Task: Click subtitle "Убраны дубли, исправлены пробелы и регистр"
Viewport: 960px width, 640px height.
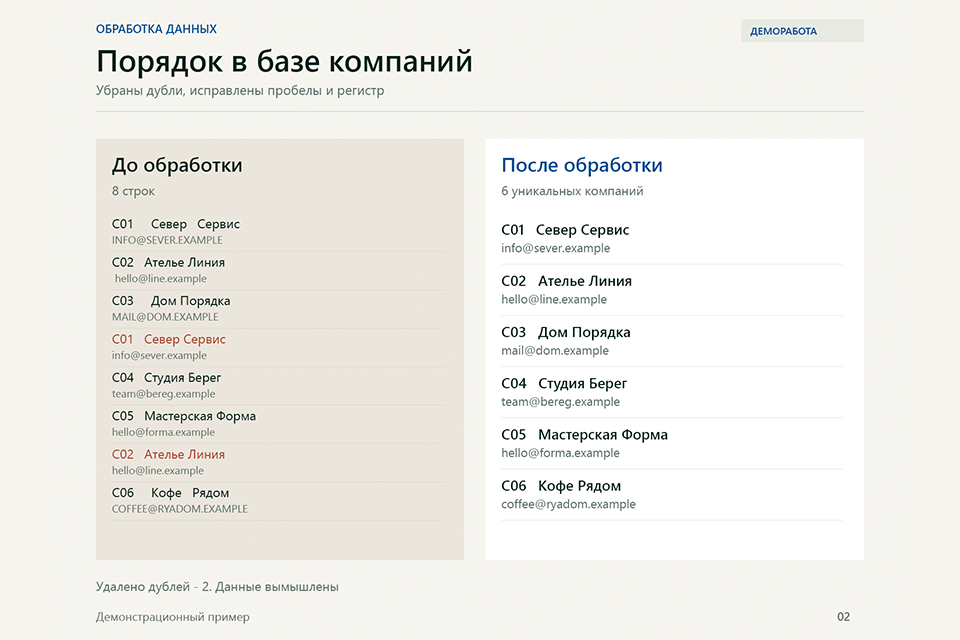Action: point(240,91)
